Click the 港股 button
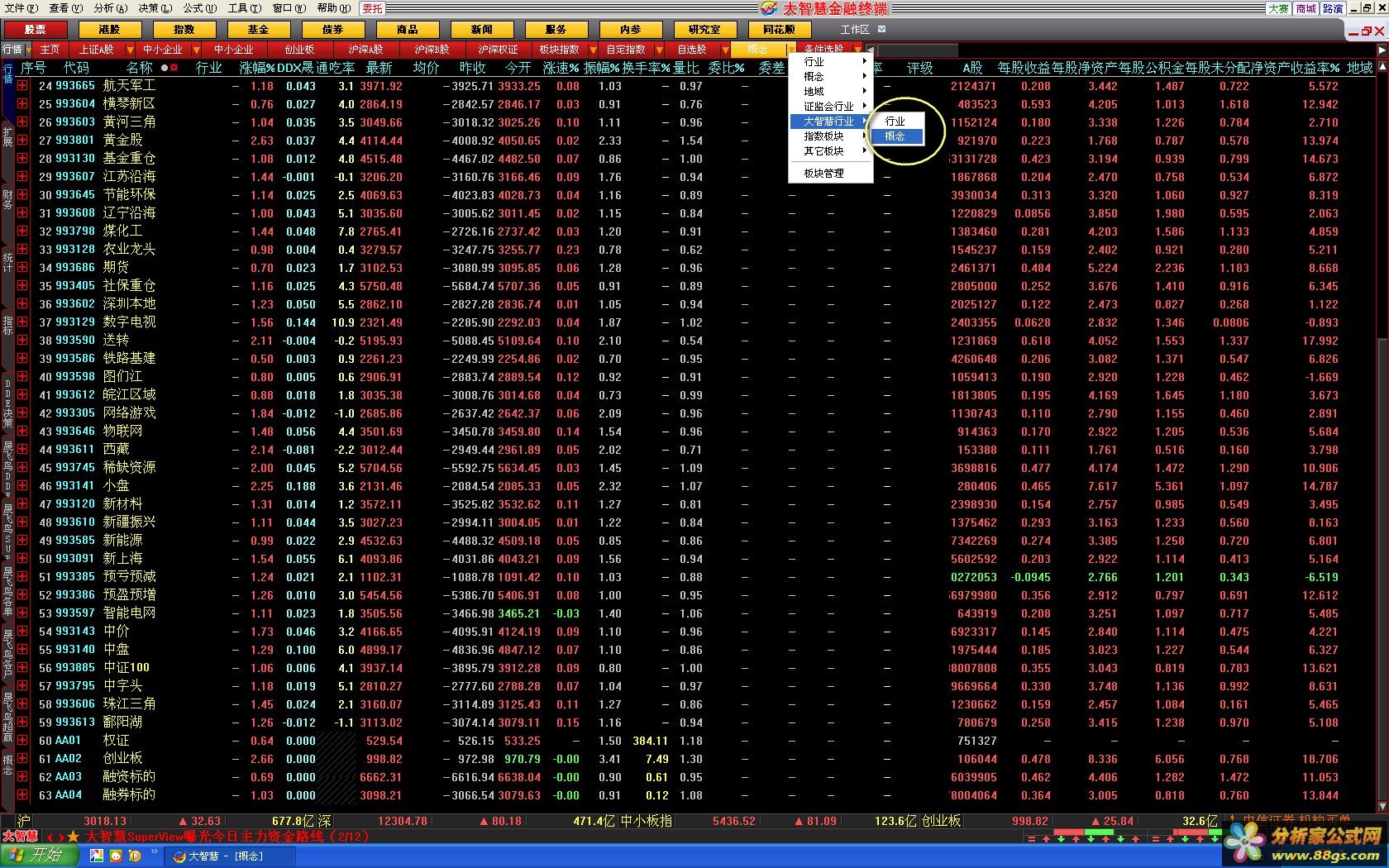The width and height of the screenshot is (1389, 868). (110, 29)
